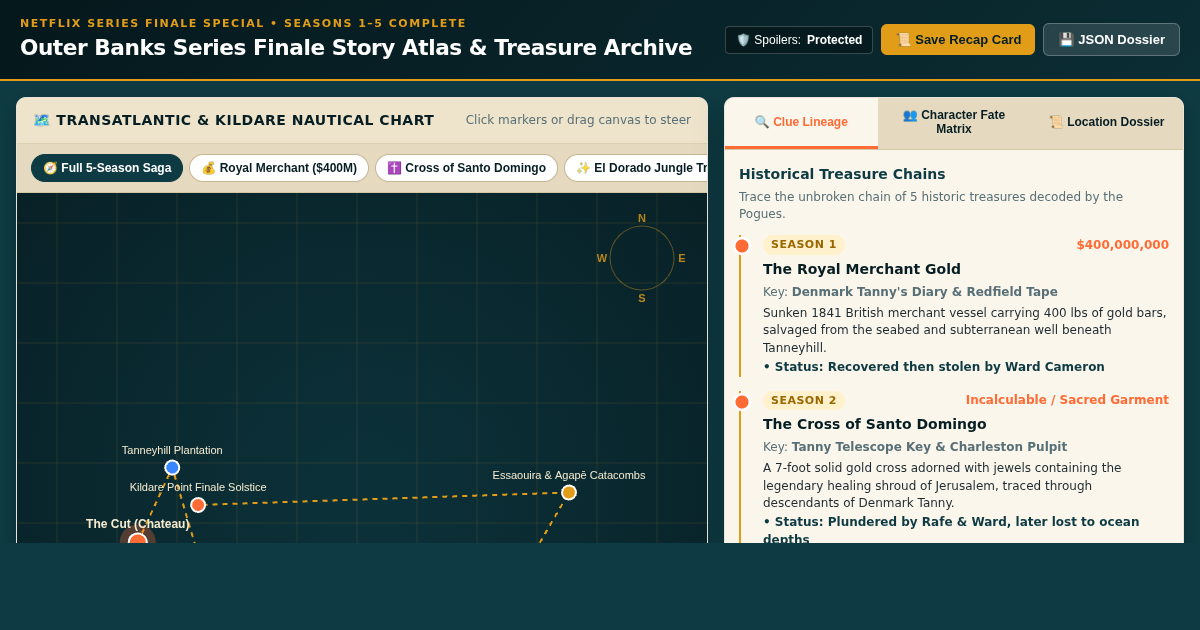This screenshot has width=1200, height=630.
Task: Click the $400,000,000 value
Action: (x=1122, y=245)
